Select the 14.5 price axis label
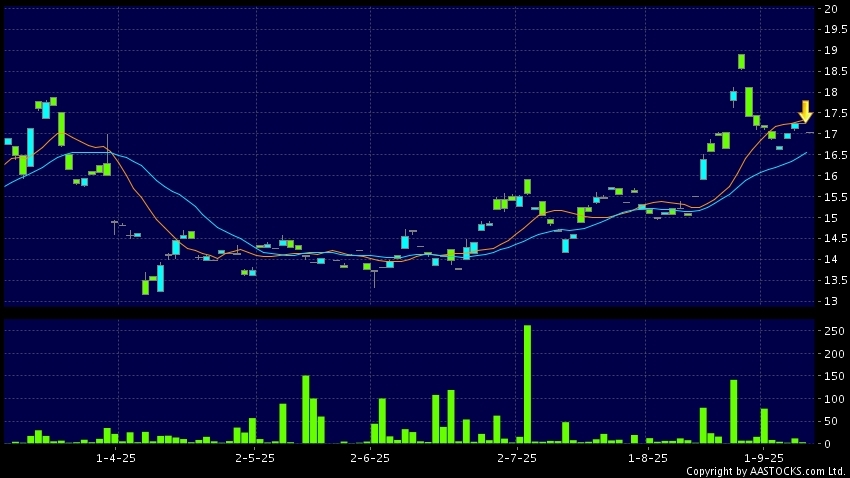Screen dimensions: 850x478 pos(835,238)
